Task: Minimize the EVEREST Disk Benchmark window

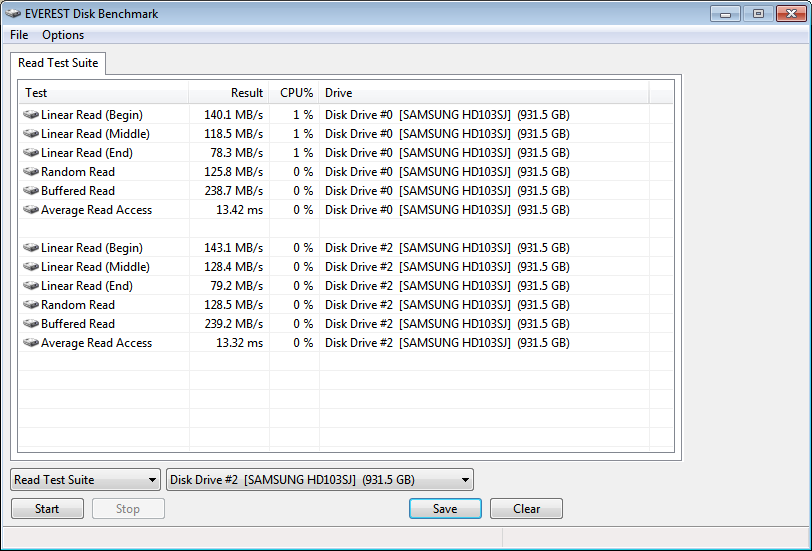Action: [x=726, y=14]
